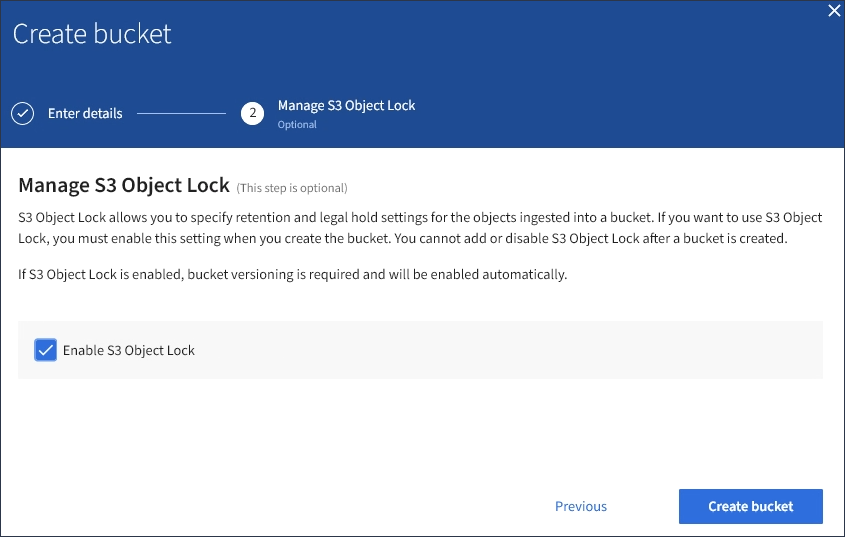The height and width of the screenshot is (537, 845).
Task: Click the '(This step is optional)' note
Action: (x=292, y=188)
